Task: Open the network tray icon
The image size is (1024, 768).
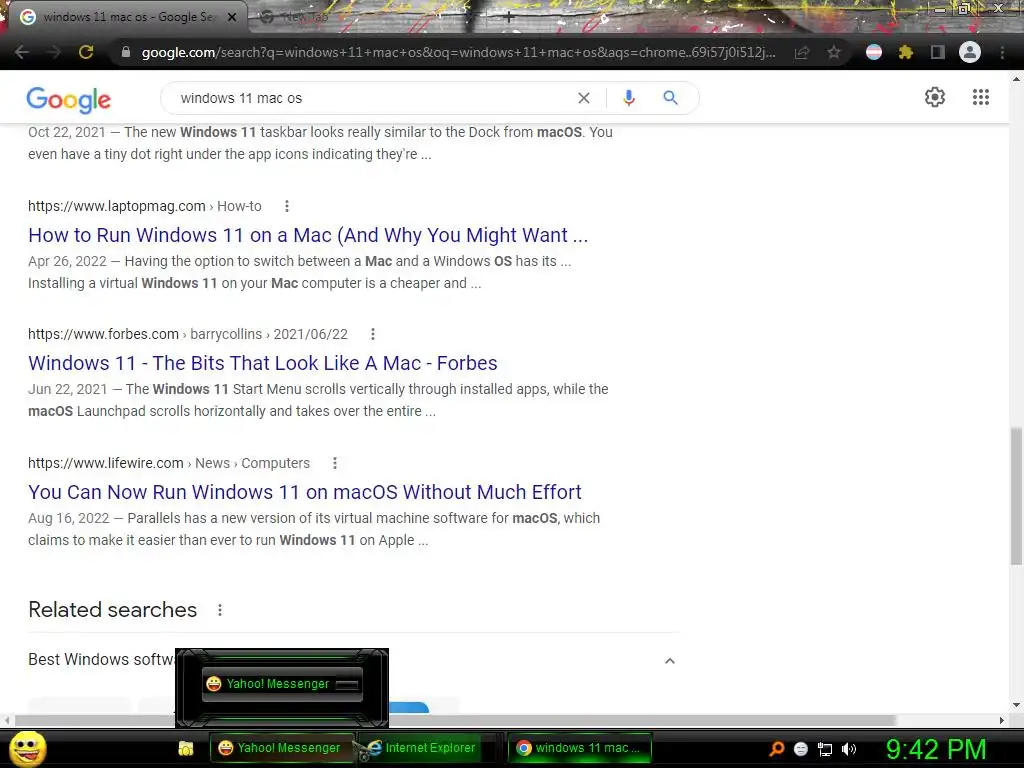Action: [825, 749]
